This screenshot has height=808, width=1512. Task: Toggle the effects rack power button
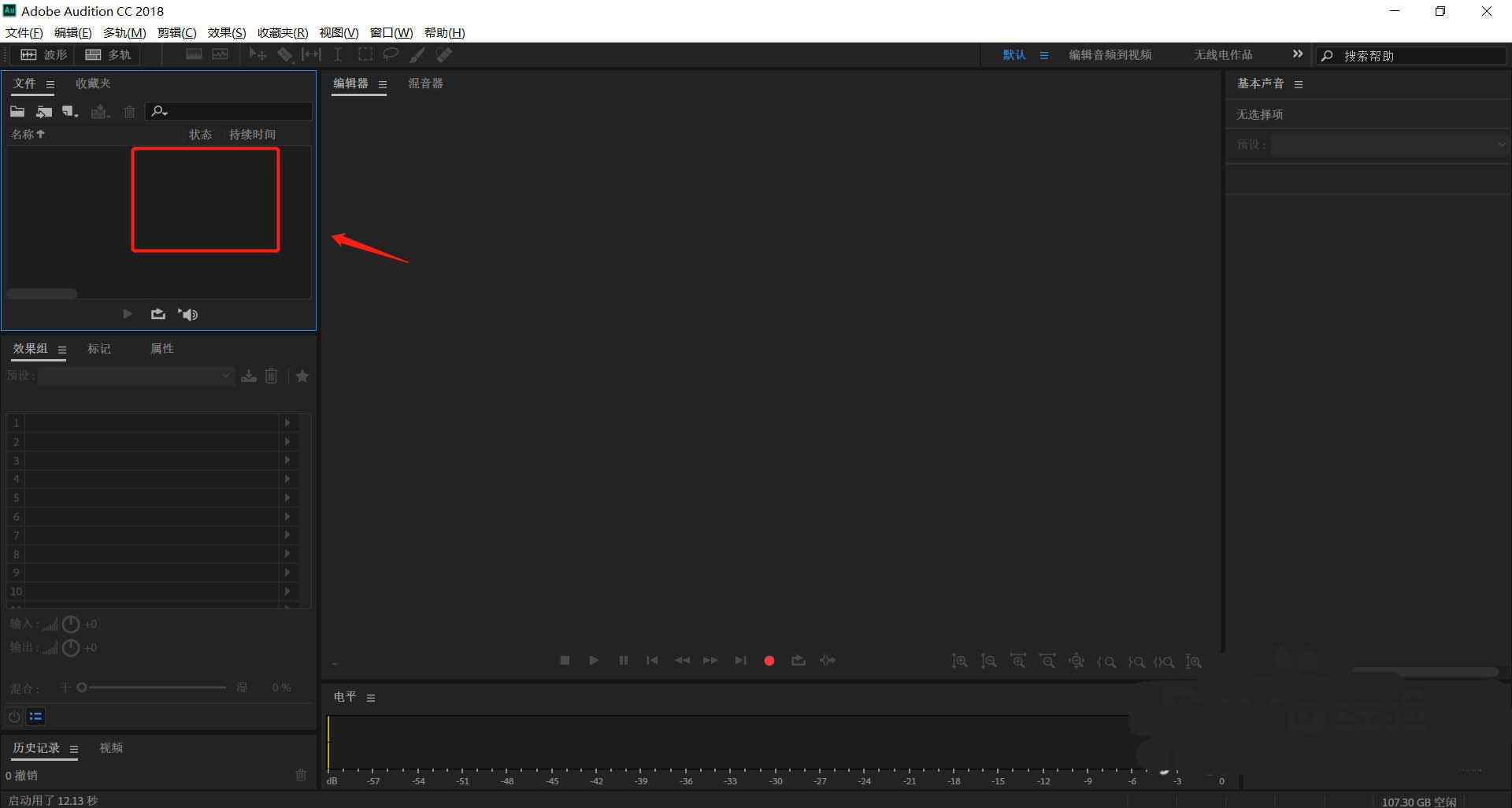[14, 717]
